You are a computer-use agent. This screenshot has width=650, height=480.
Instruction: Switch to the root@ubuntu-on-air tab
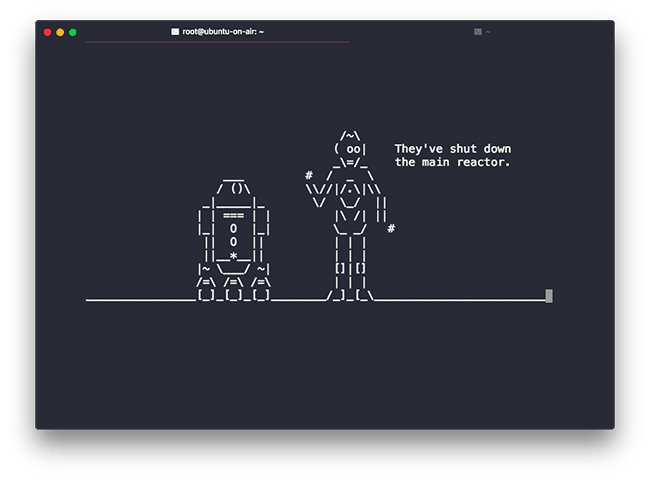point(217,32)
